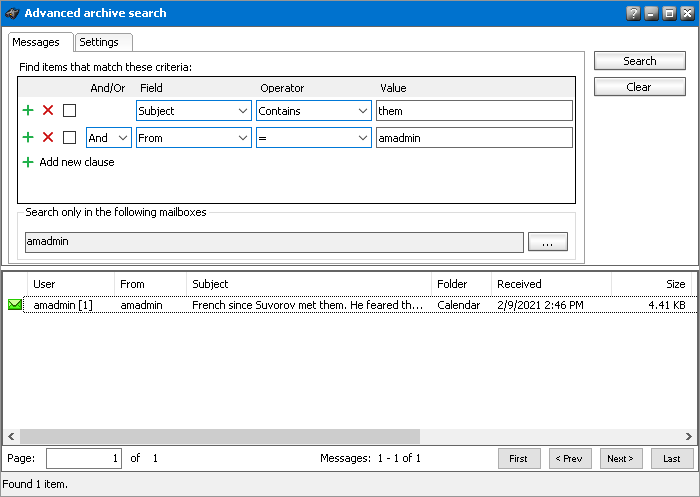Click green plus icon in Subject row
The width and height of the screenshot is (700, 497).
(x=28, y=111)
